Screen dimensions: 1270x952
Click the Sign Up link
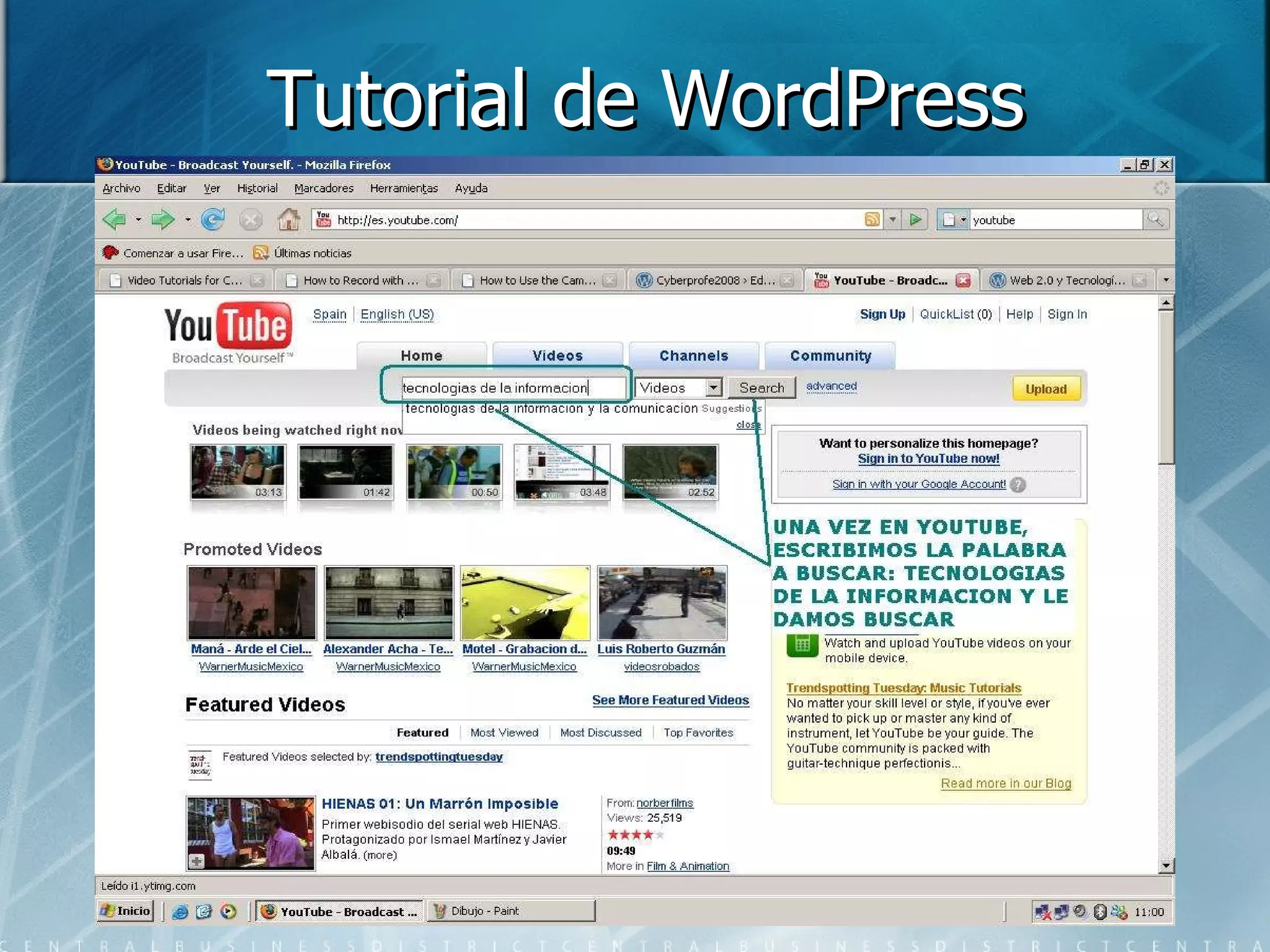tap(882, 314)
